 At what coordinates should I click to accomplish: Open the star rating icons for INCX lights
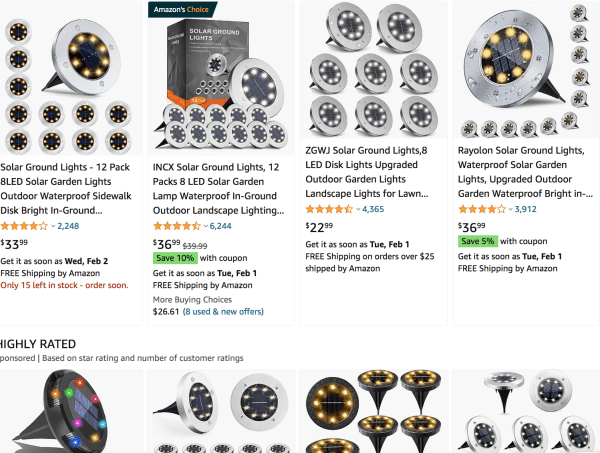[x=177, y=226]
